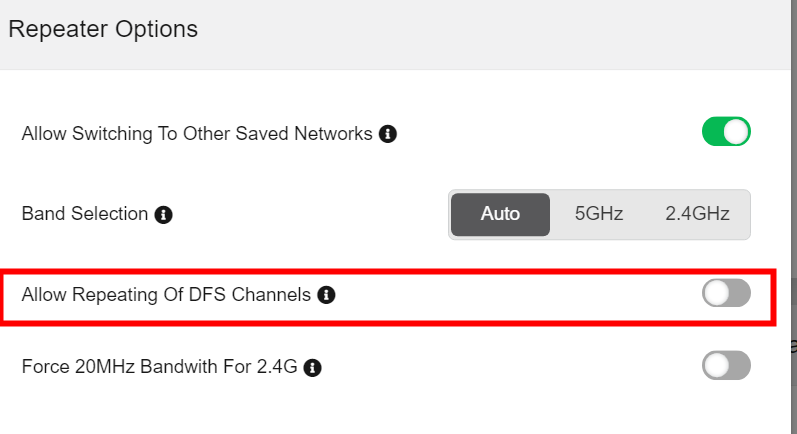797x434 pixels.
Task: Click the white knob of the green switch
Action: pos(736,132)
